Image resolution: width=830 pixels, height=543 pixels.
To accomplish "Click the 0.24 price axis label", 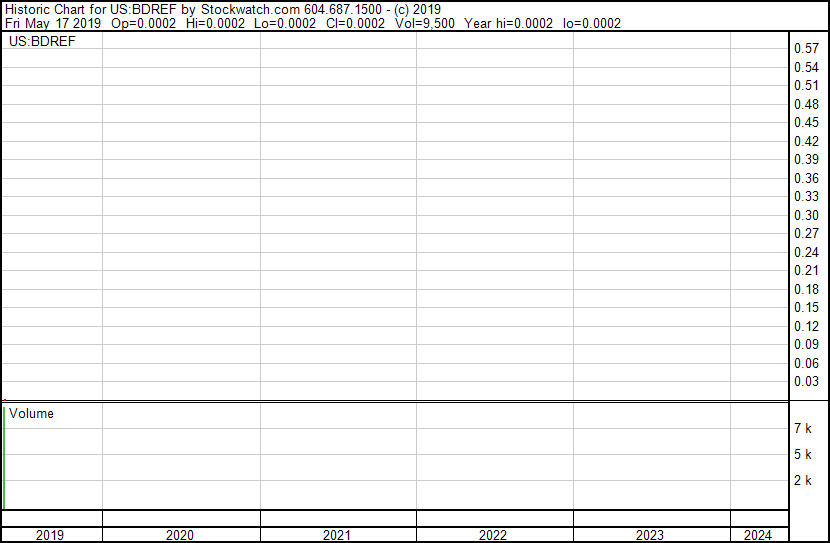I will 806,252.
